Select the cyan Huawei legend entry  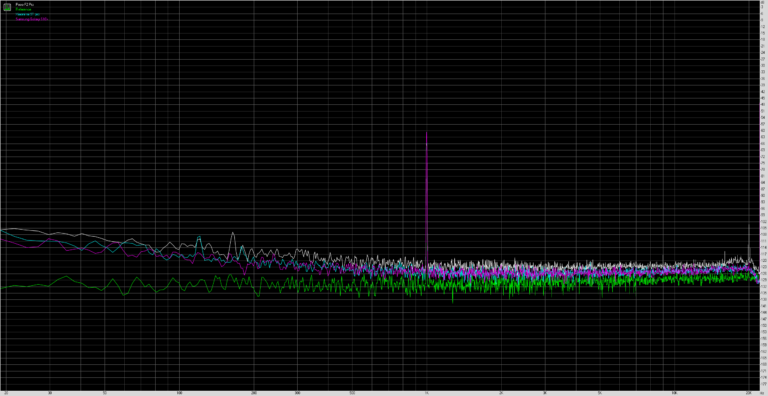(x=28, y=14)
